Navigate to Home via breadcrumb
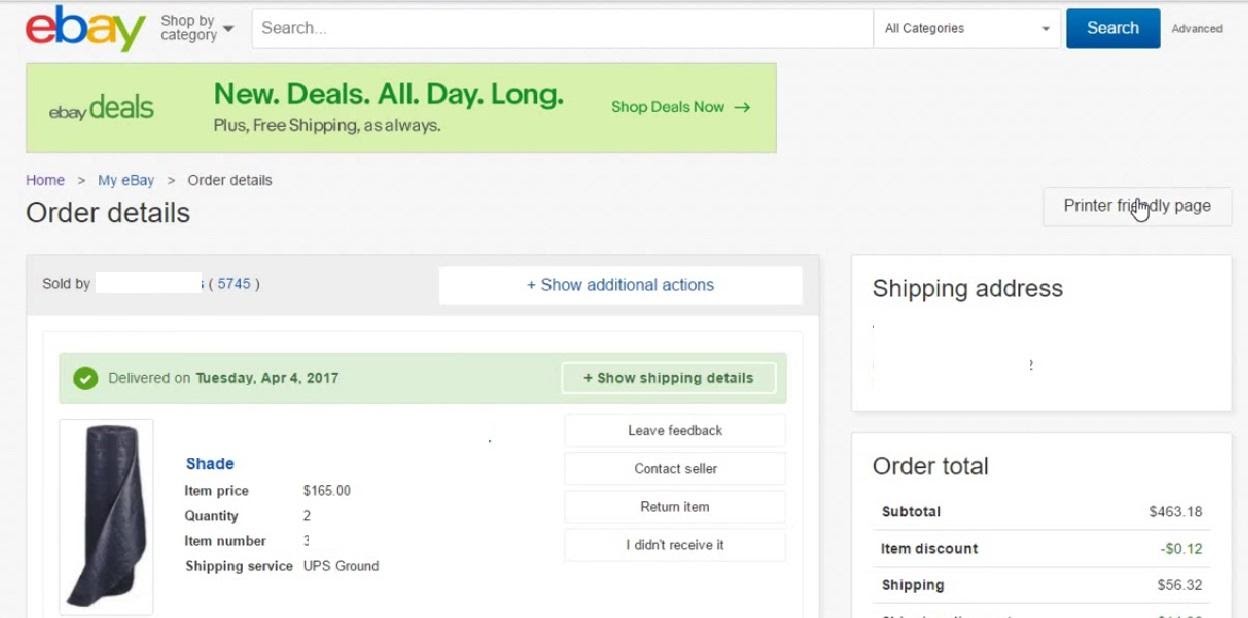 45,180
